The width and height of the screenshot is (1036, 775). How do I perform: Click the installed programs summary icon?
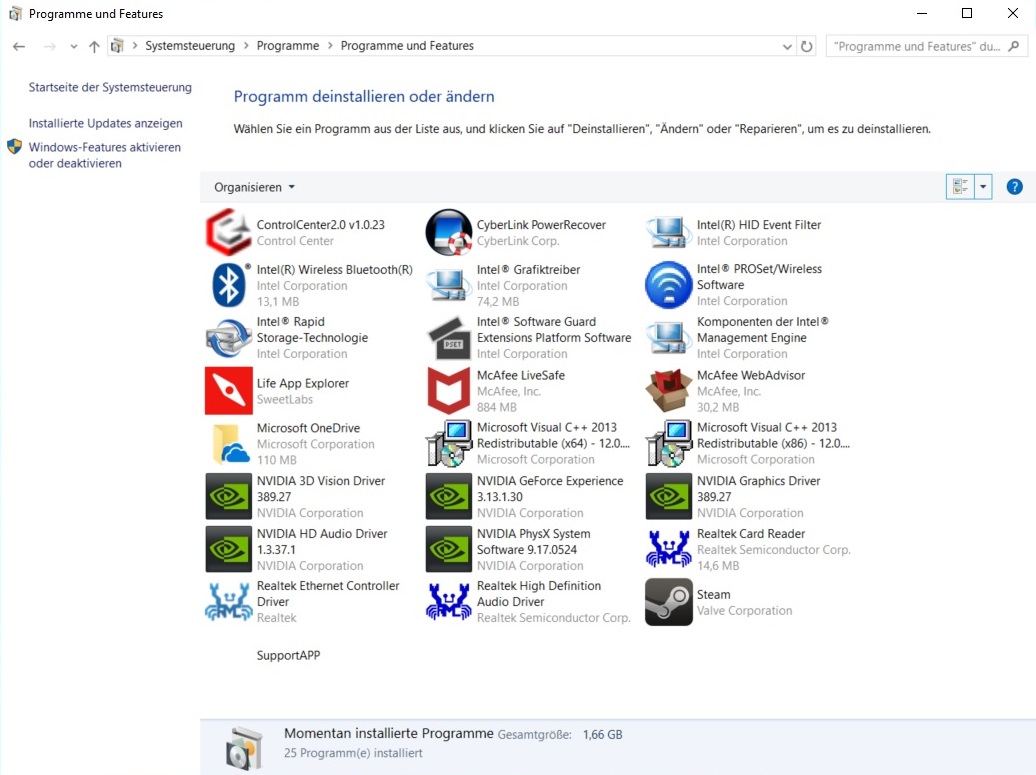(x=243, y=747)
